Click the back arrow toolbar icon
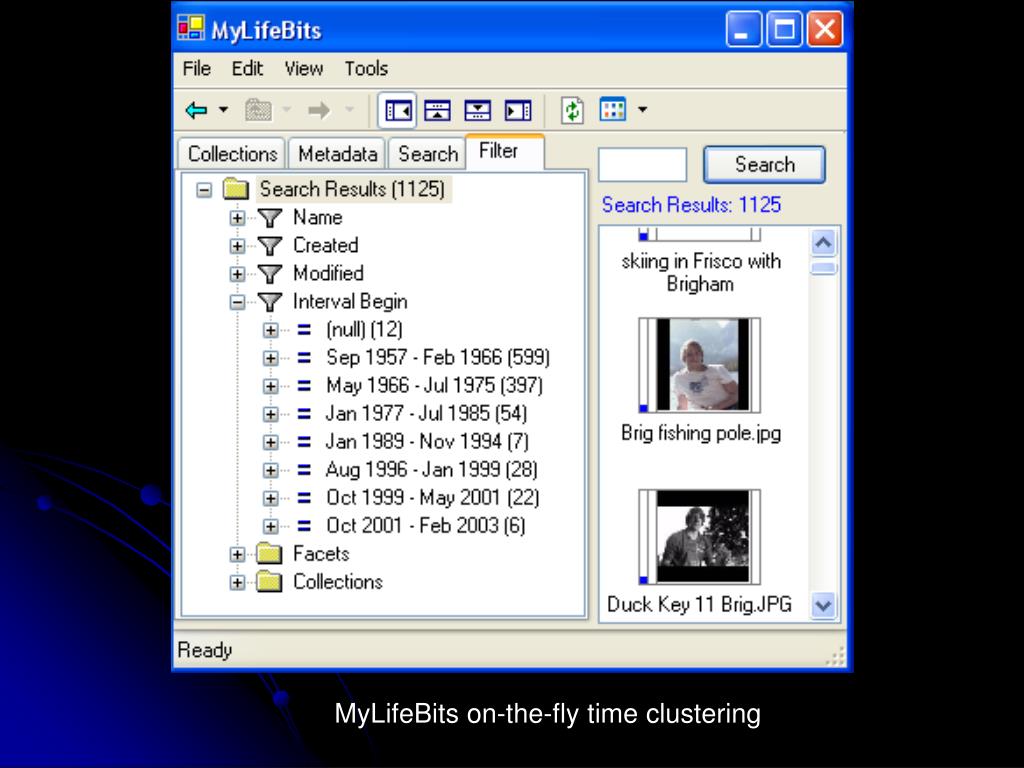The image size is (1024, 768). pos(197,110)
